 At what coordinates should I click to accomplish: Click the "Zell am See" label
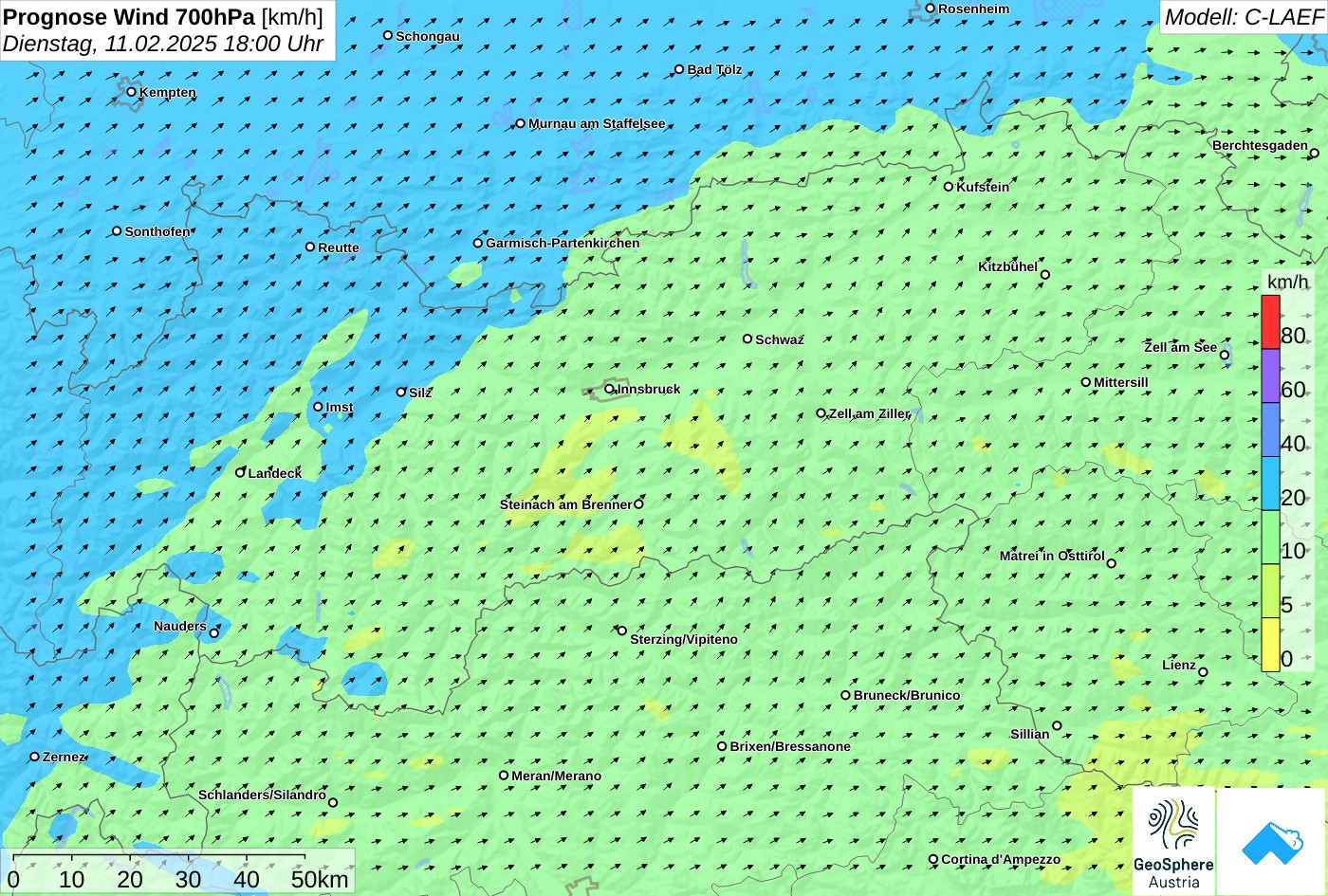(1180, 347)
